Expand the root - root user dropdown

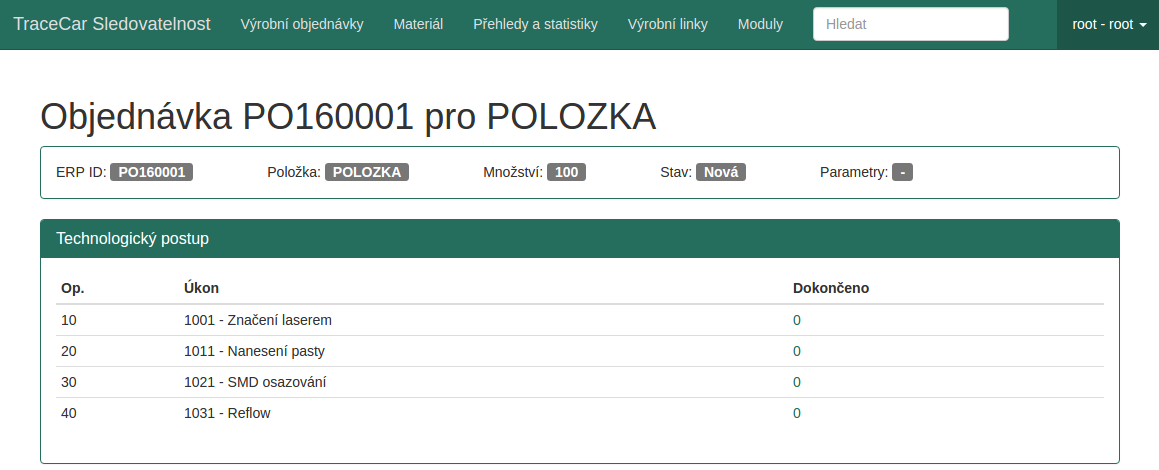tap(1109, 24)
